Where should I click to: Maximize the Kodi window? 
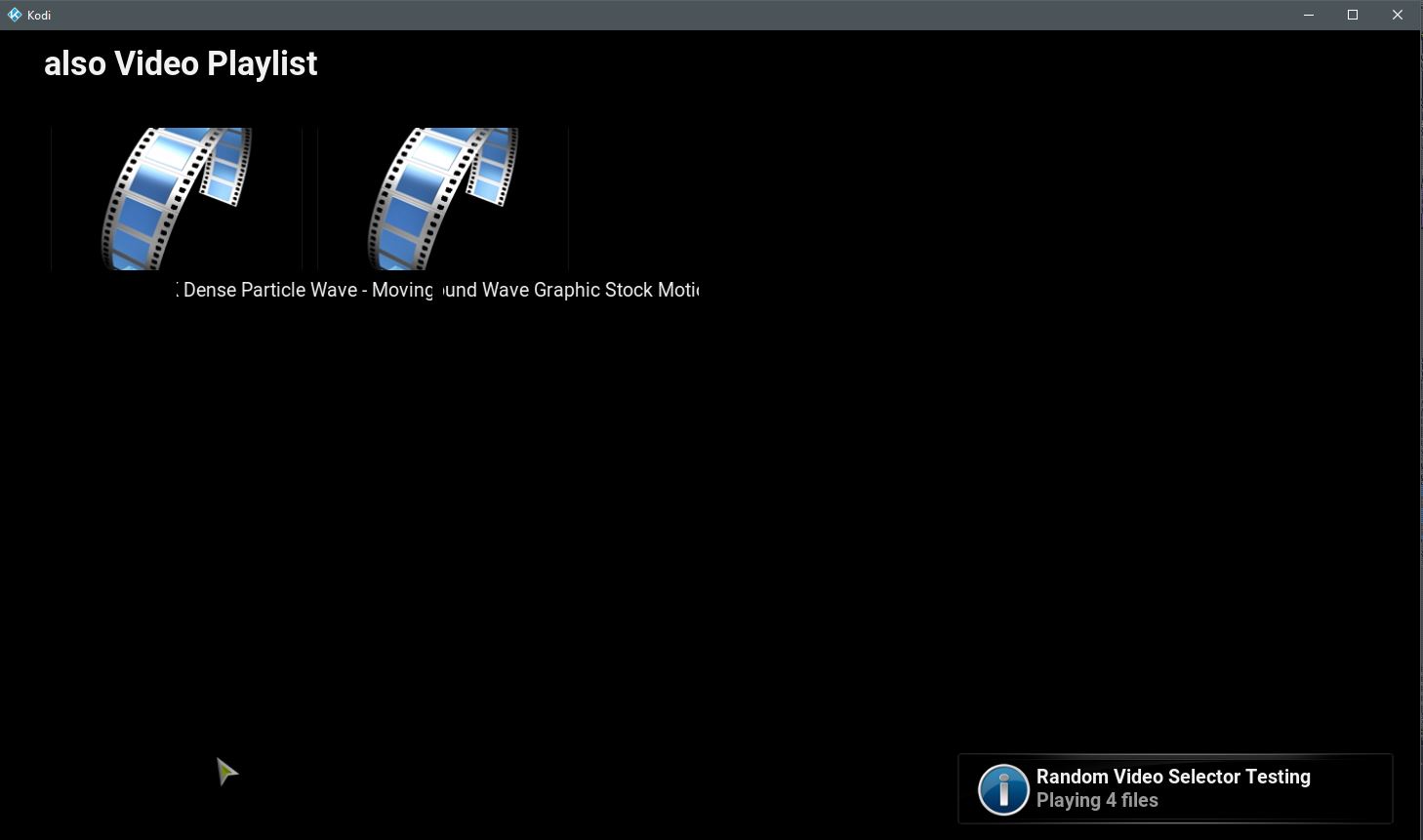click(1353, 15)
